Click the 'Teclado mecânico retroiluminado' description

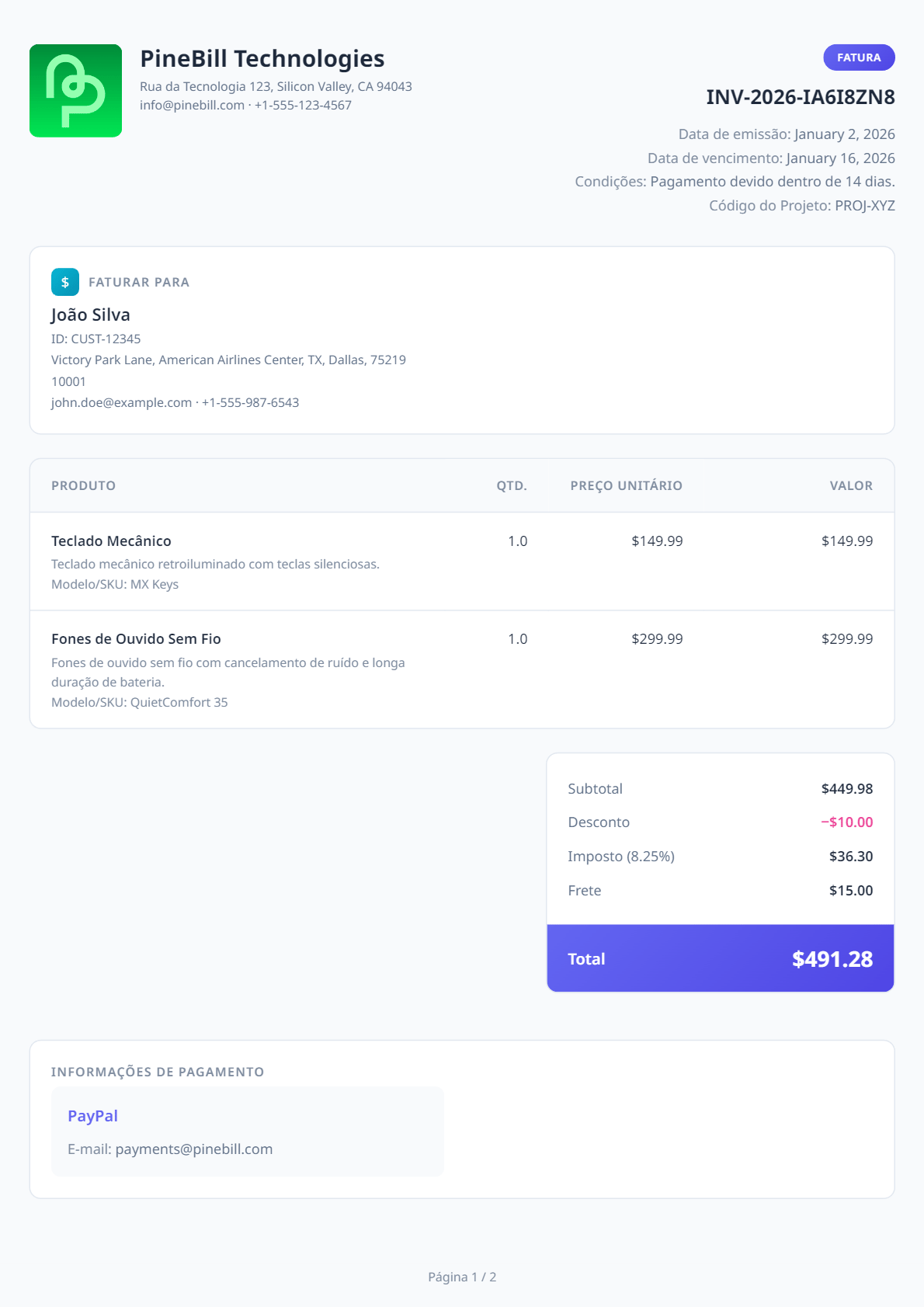(x=215, y=564)
